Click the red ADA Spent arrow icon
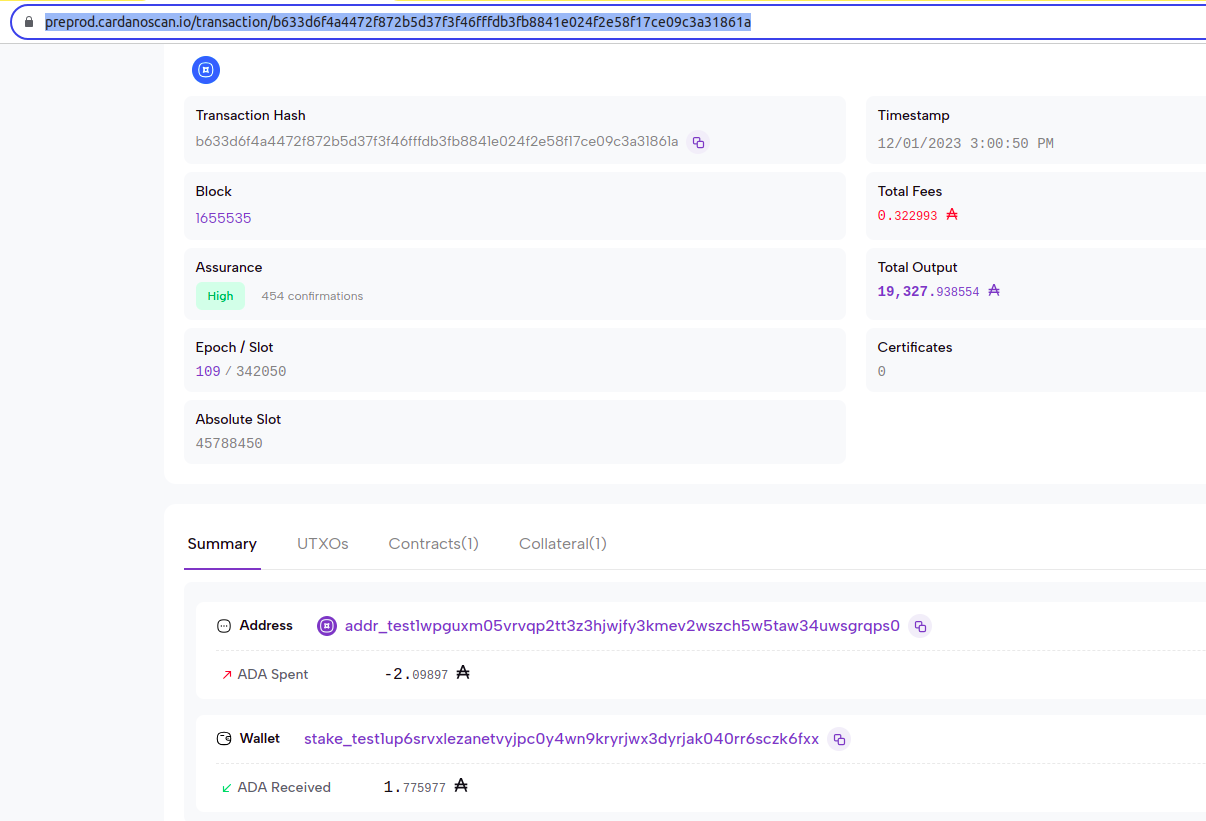1206x821 pixels. coord(227,675)
